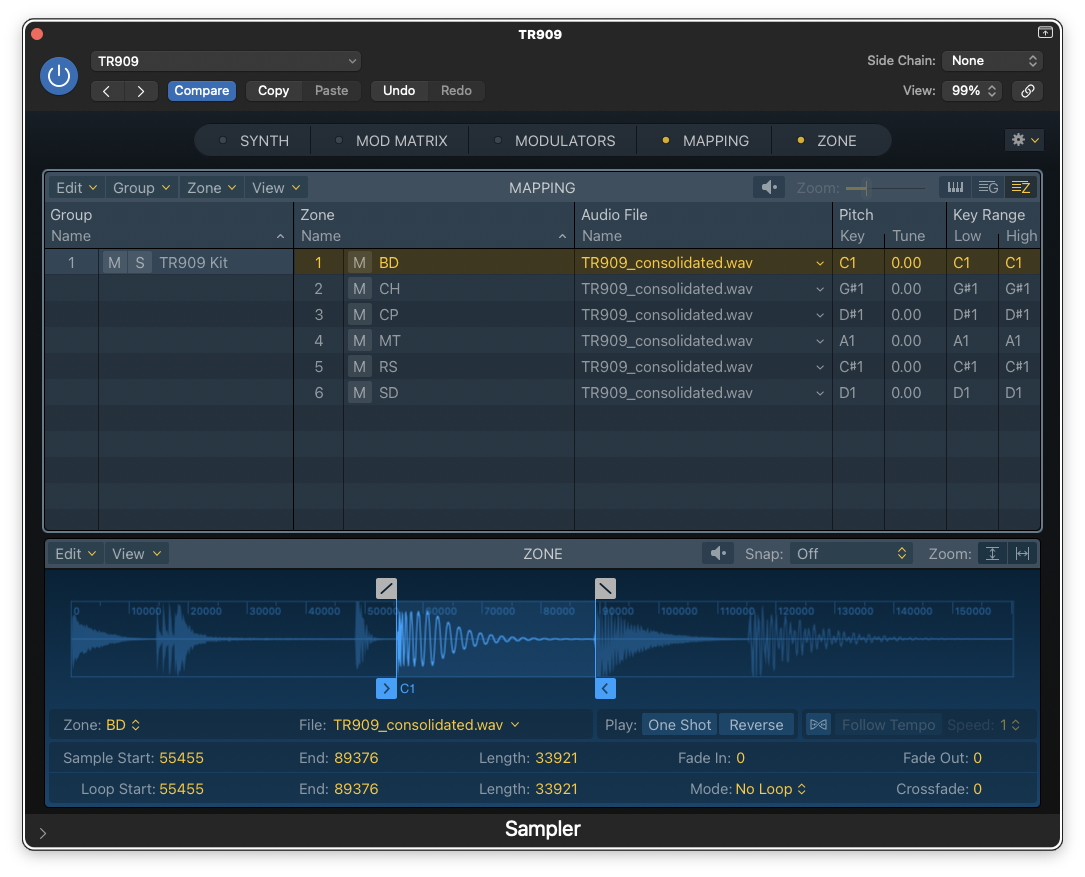This screenshot has width=1085, height=877.
Task: Open the Snap Off dropdown
Action: pos(851,554)
